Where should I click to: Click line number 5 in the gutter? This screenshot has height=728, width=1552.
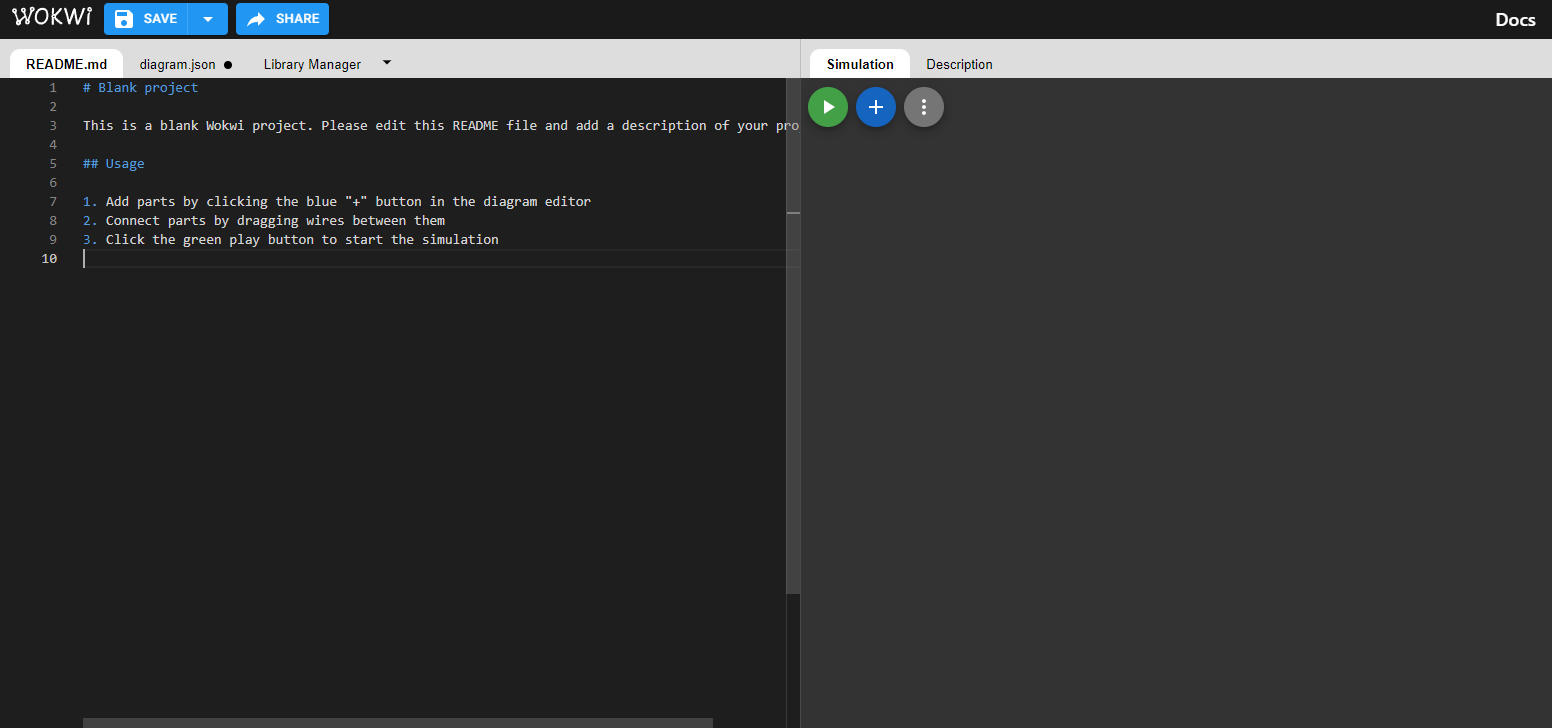click(53, 164)
